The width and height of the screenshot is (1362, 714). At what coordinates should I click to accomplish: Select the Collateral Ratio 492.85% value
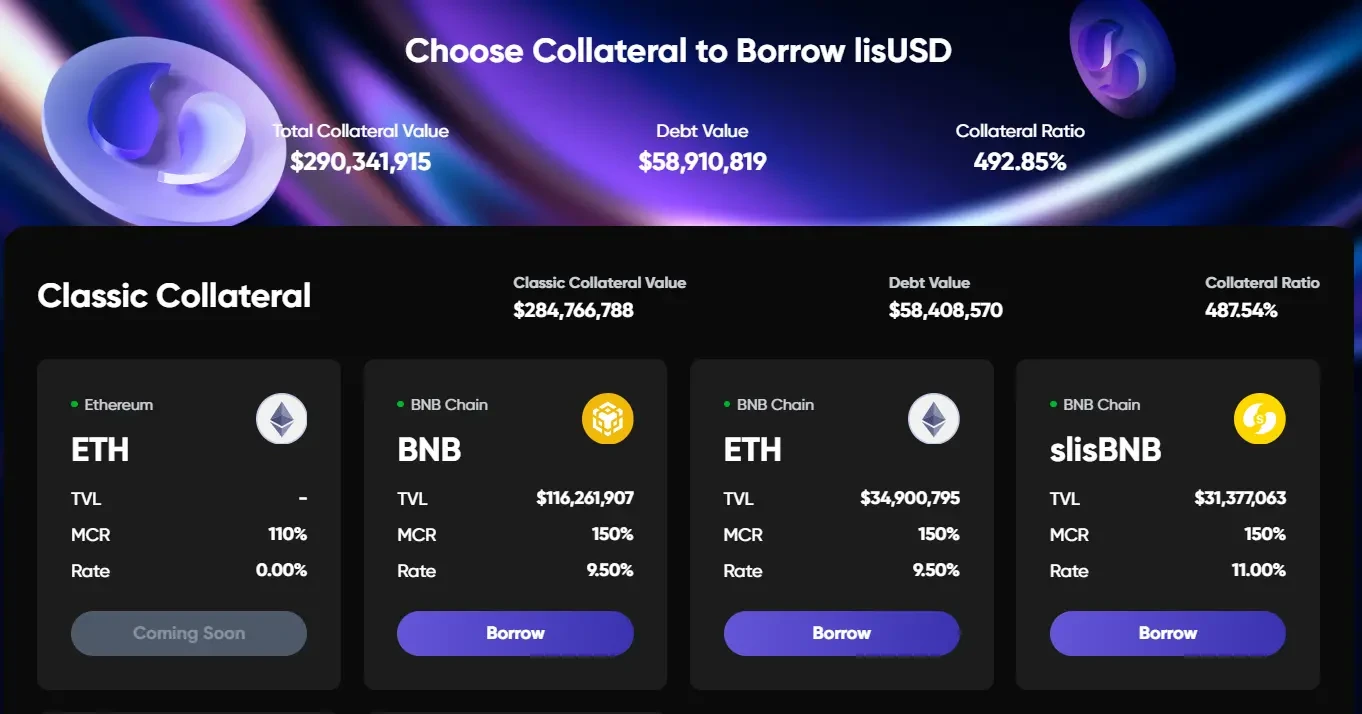(x=1019, y=160)
